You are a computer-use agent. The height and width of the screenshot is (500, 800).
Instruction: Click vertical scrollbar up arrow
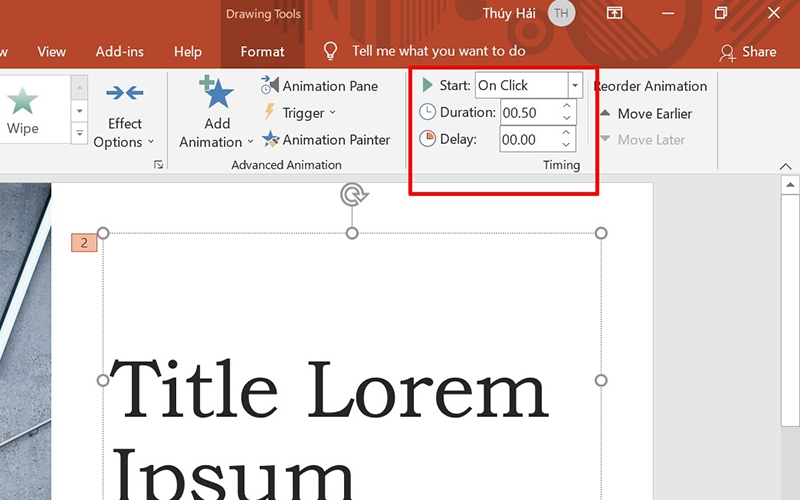pos(790,185)
